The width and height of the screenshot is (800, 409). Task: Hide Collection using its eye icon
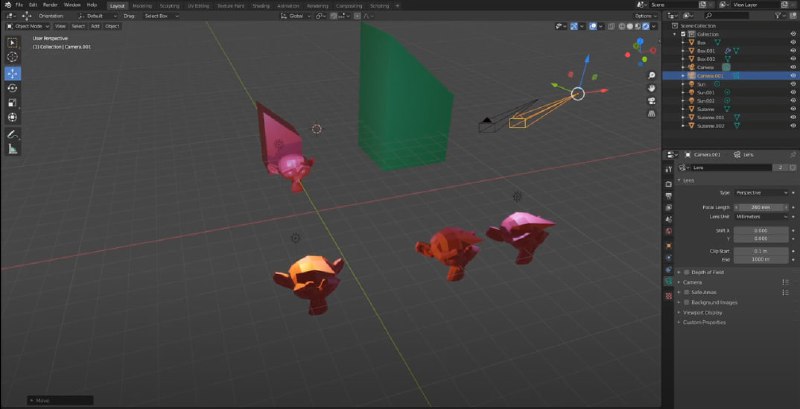pos(793,34)
